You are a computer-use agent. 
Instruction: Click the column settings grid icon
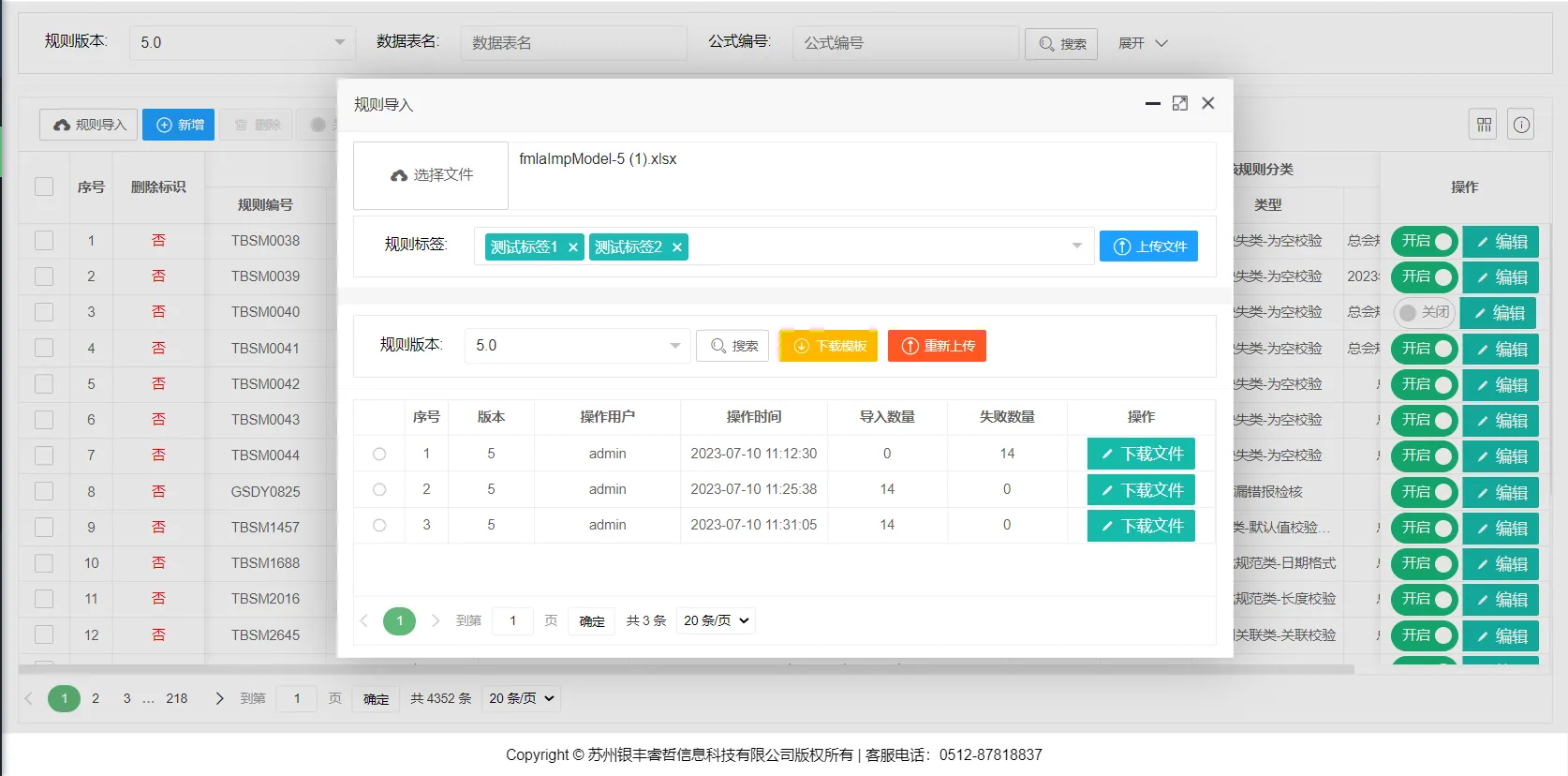click(1484, 125)
